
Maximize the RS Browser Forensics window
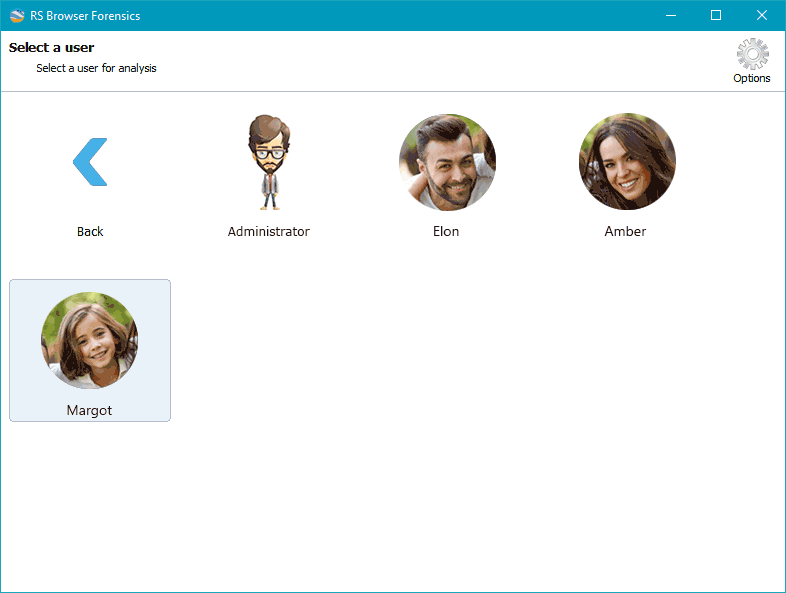pyautogui.click(x=716, y=16)
